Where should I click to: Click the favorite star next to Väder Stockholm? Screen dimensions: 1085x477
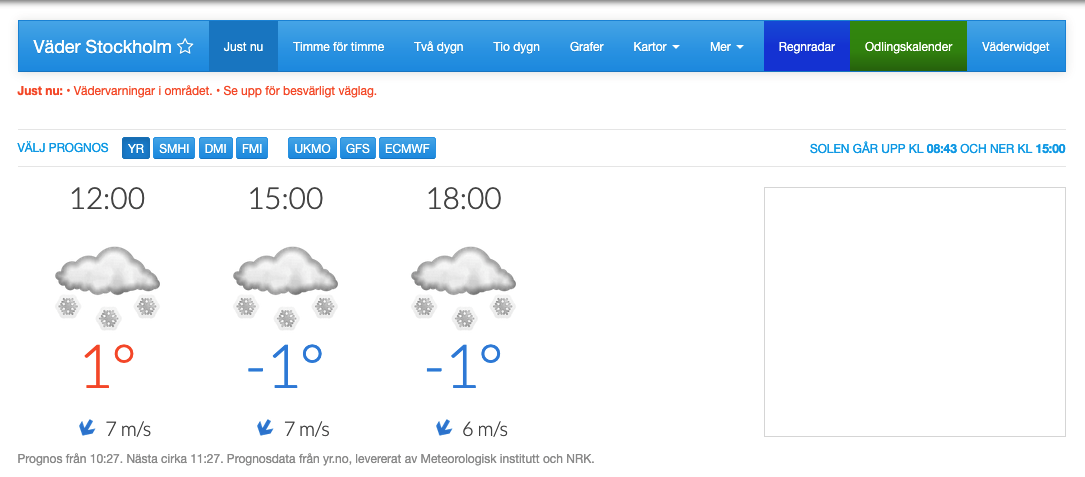pyautogui.click(x=185, y=47)
